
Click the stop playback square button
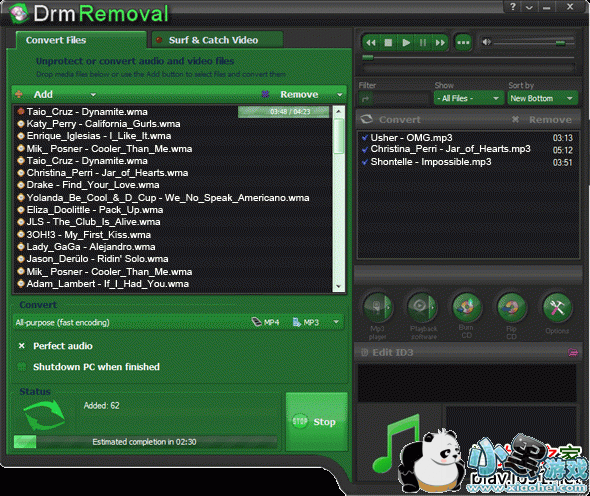[388, 43]
